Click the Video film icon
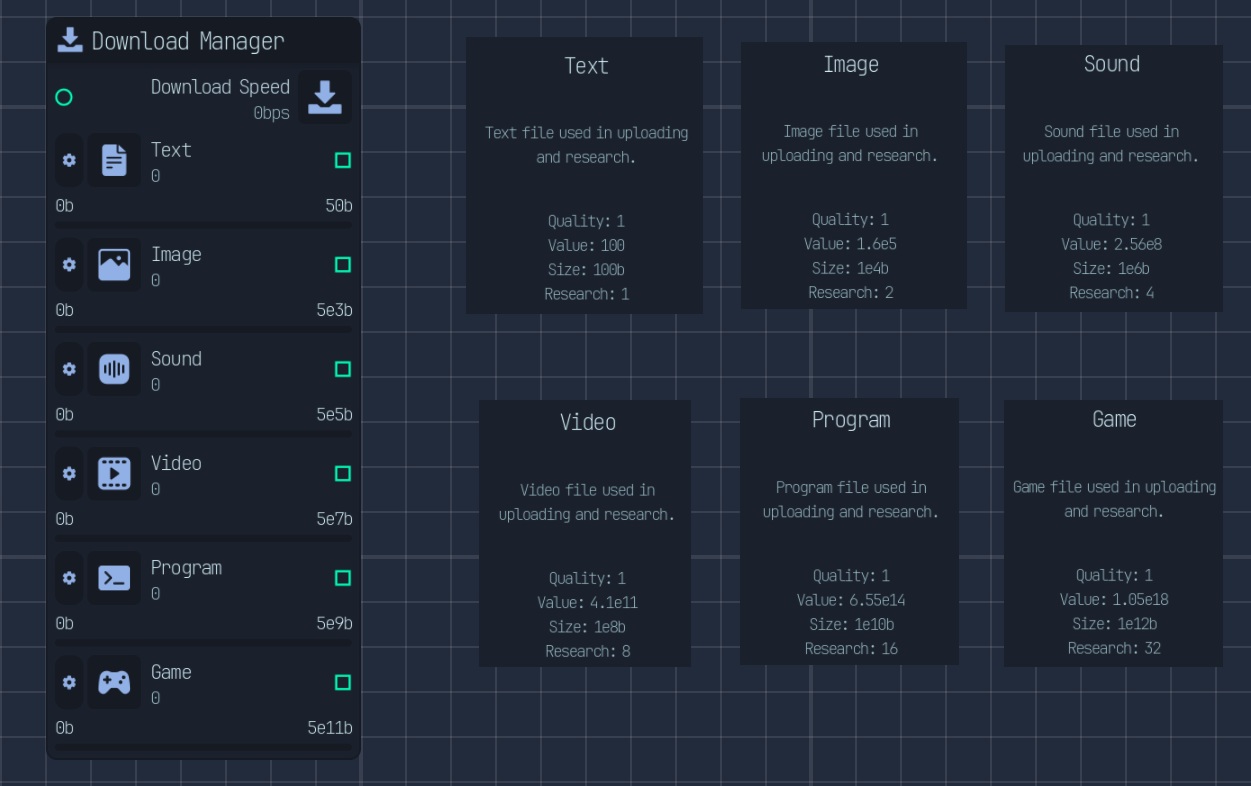The height and width of the screenshot is (786, 1251). click(114, 473)
